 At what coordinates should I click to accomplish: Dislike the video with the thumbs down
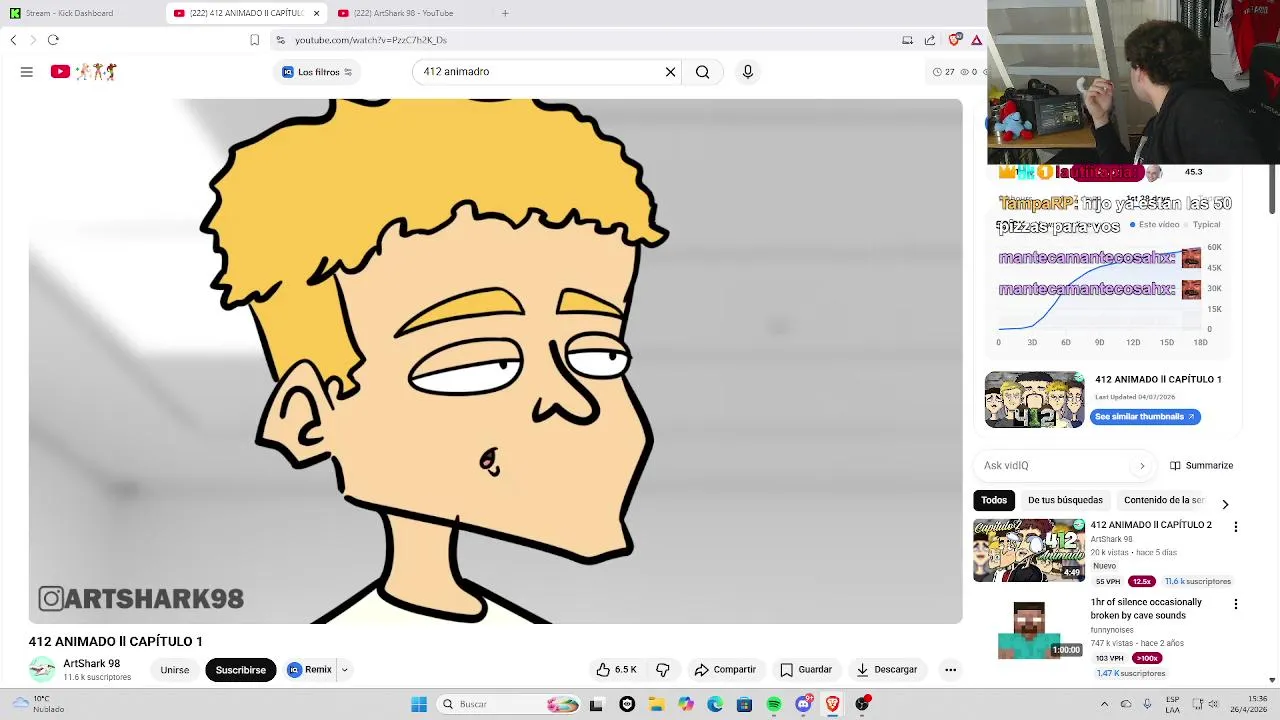662,670
